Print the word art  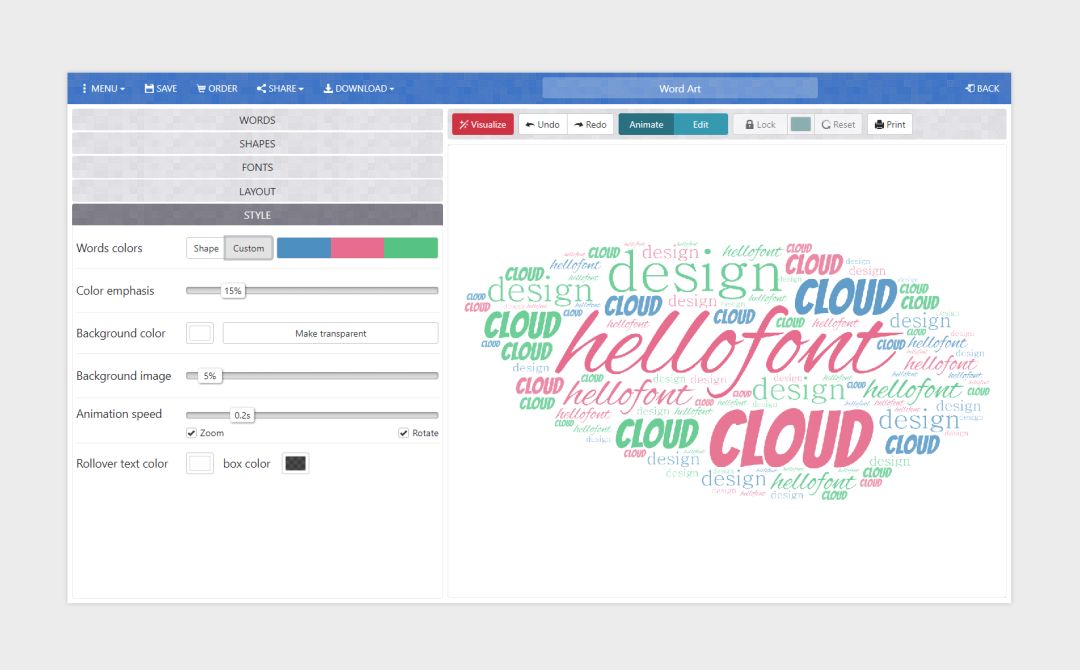coord(889,125)
